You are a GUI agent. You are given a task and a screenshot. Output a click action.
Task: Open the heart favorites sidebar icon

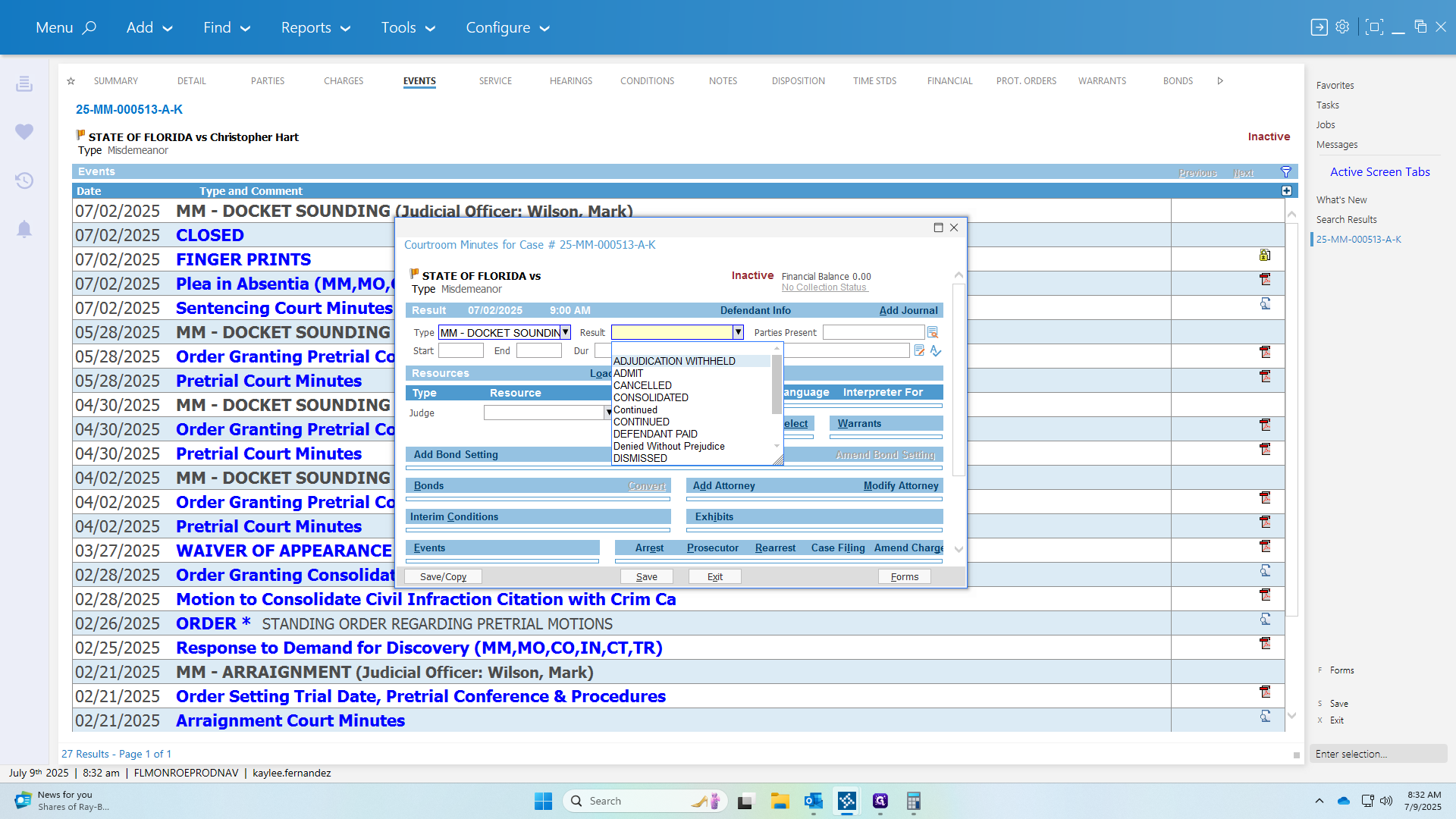click(x=24, y=131)
